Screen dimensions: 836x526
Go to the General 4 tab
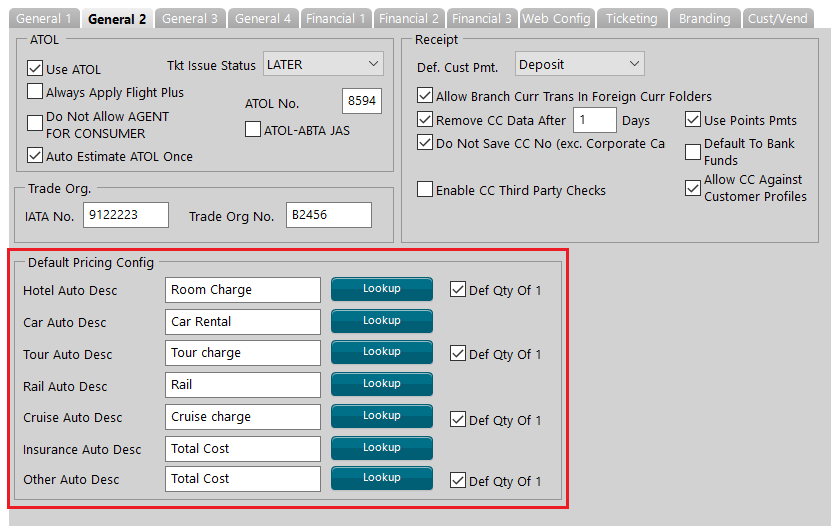tap(263, 19)
